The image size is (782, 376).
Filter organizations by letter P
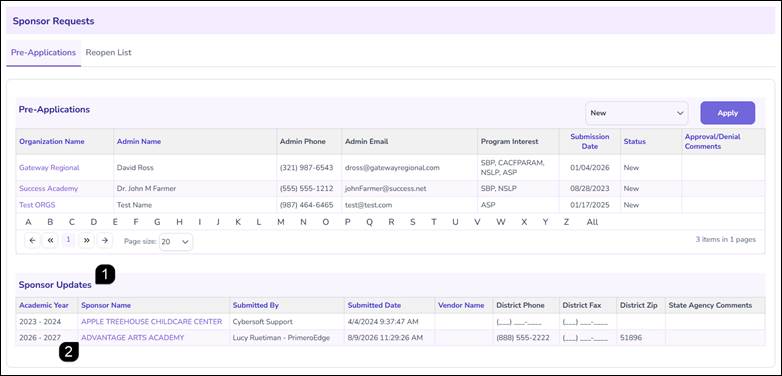click(x=348, y=222)
